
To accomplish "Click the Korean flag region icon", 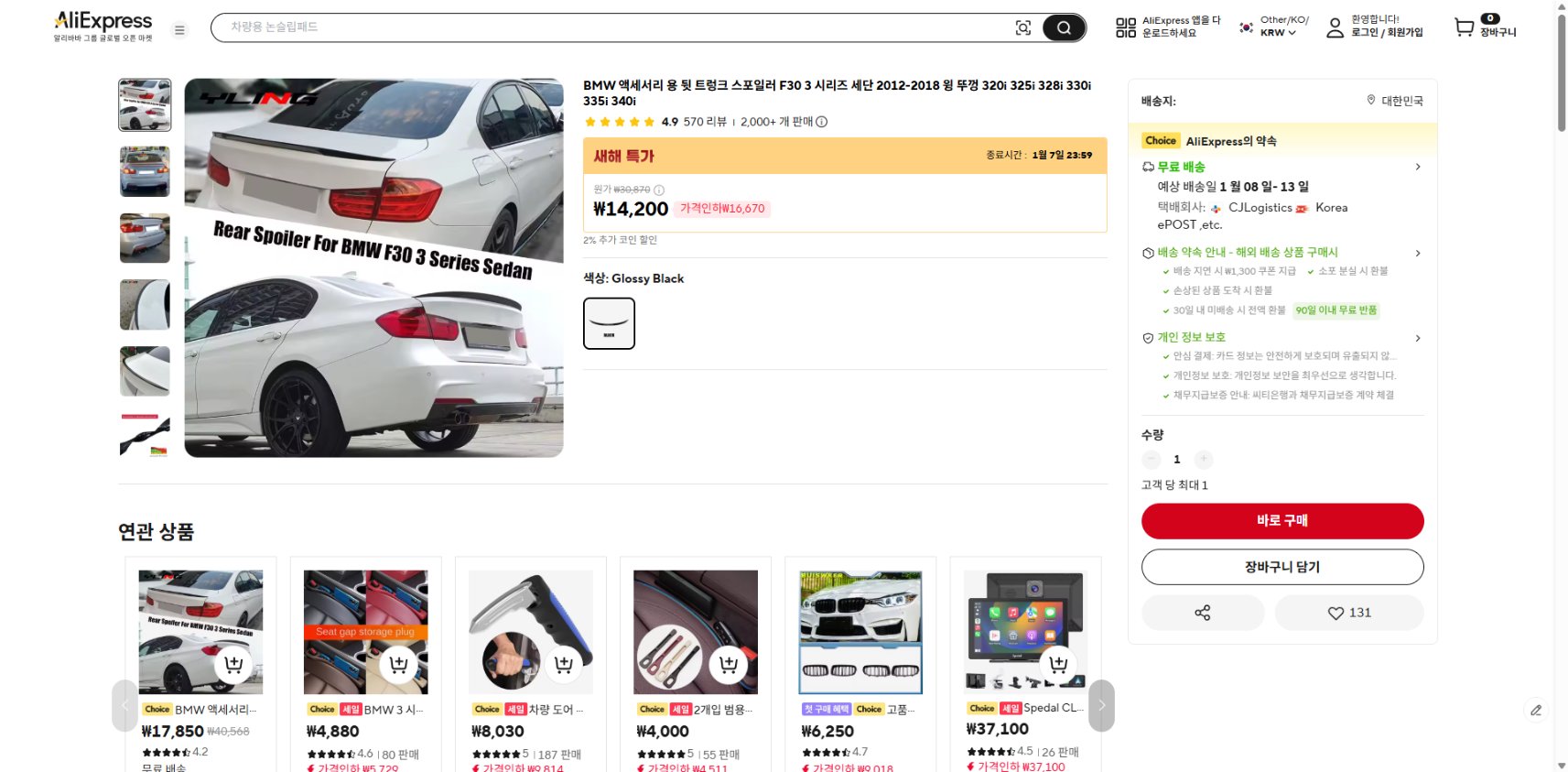I will (x=1247, y=27).
